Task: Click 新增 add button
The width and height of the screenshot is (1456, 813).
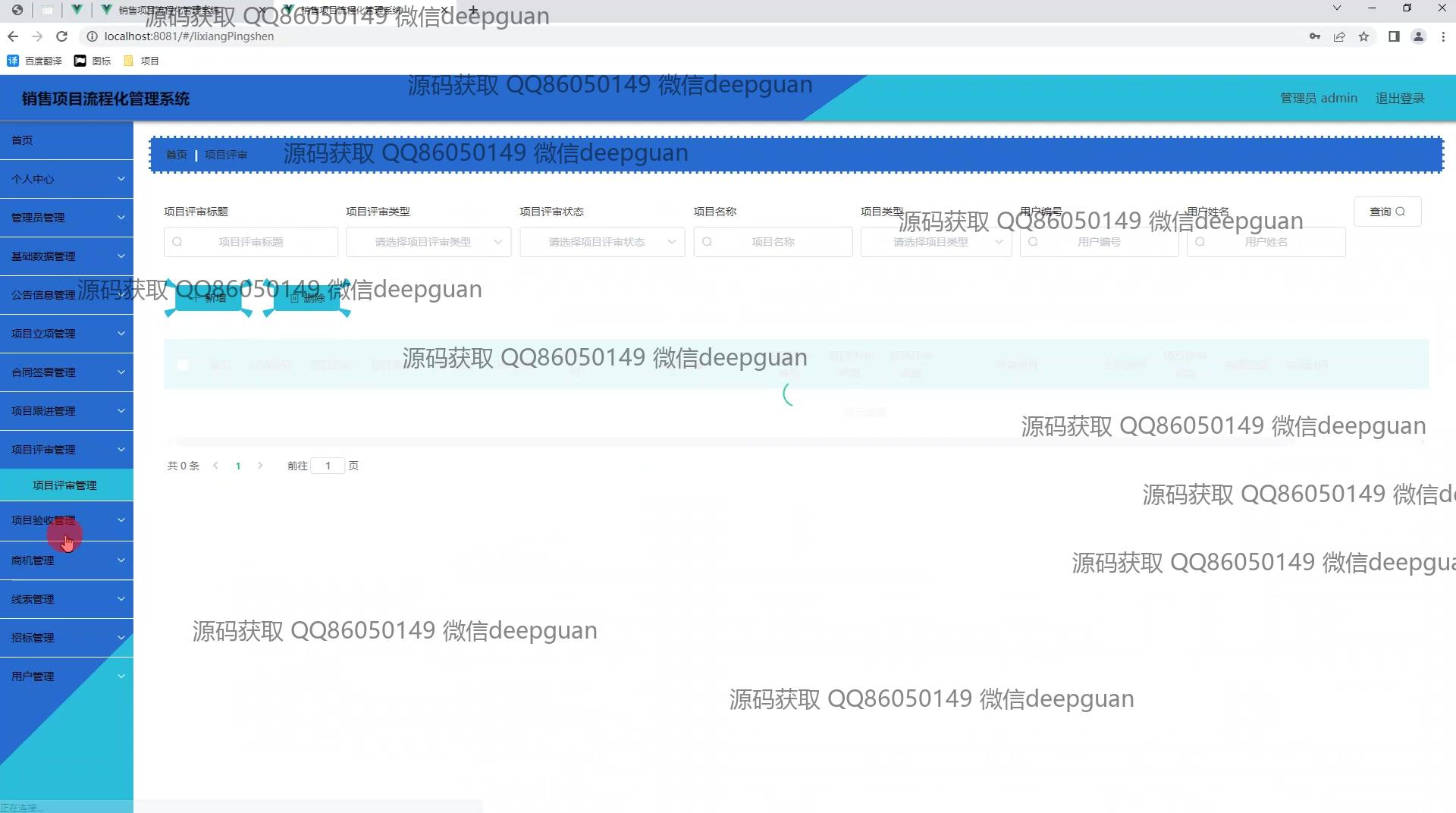Action: (x=209, y=298)
